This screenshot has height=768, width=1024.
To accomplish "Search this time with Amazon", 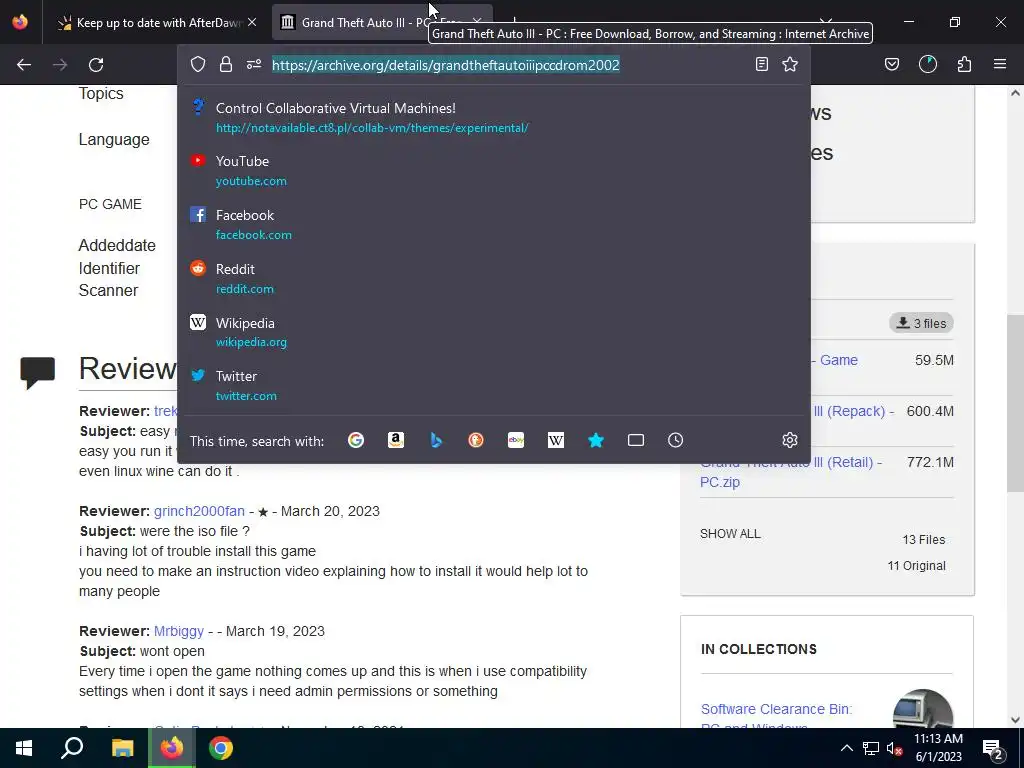I will pyautogui.click(x=396, y=440).
